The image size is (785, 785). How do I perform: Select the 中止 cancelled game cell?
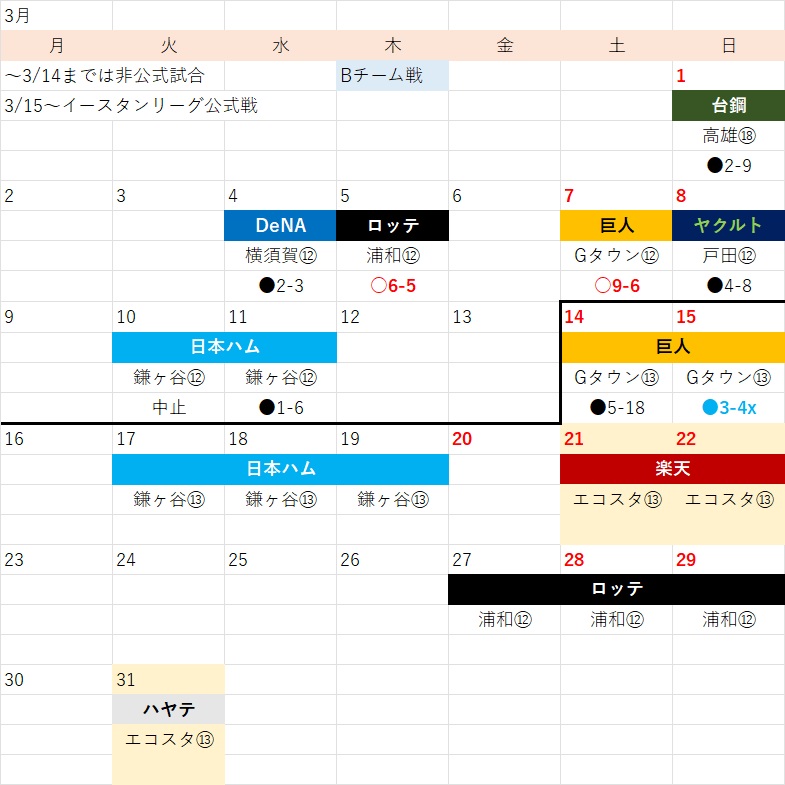click(x=168, y=407)
